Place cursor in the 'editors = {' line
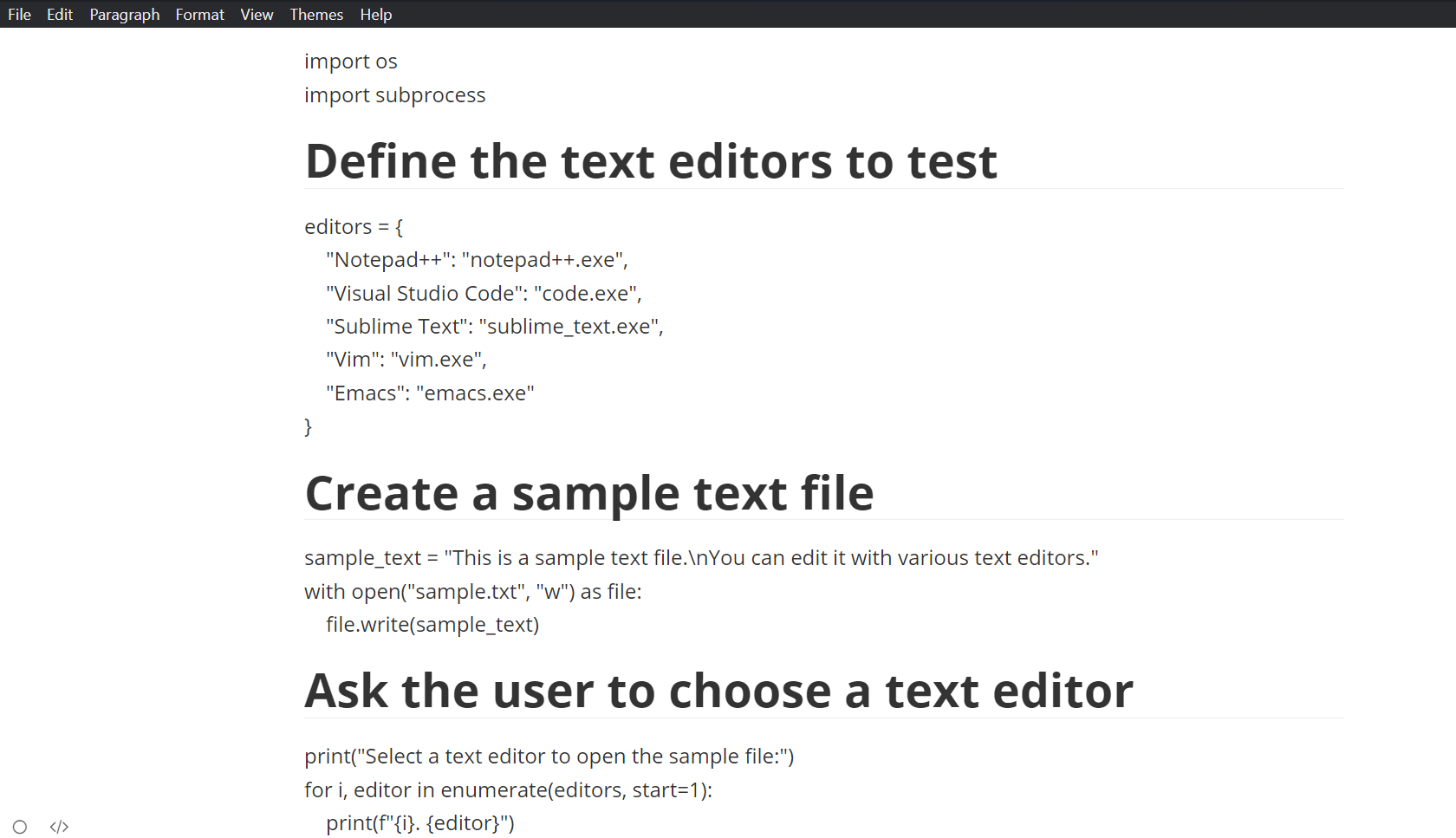The width and height of the screenshot is (1456, 838). click(x=353, y=226)
